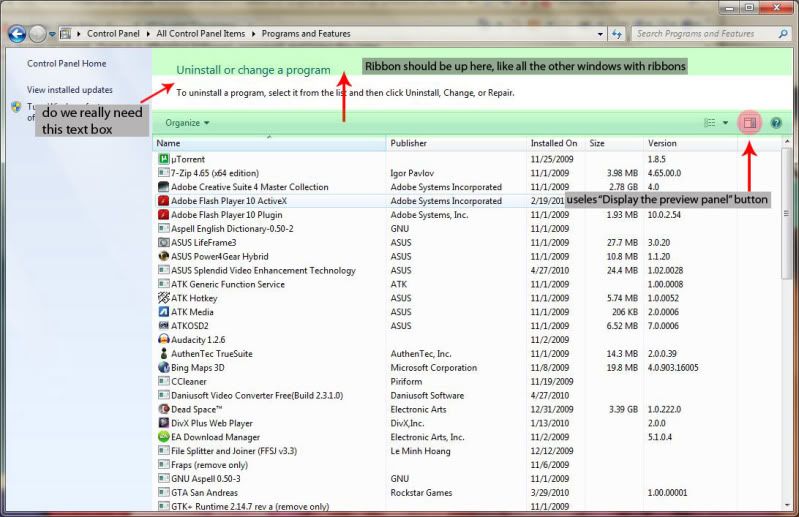799x517 pixels.
Task: Click the Control Panel breadcrumb
Action: pos(113,34)
